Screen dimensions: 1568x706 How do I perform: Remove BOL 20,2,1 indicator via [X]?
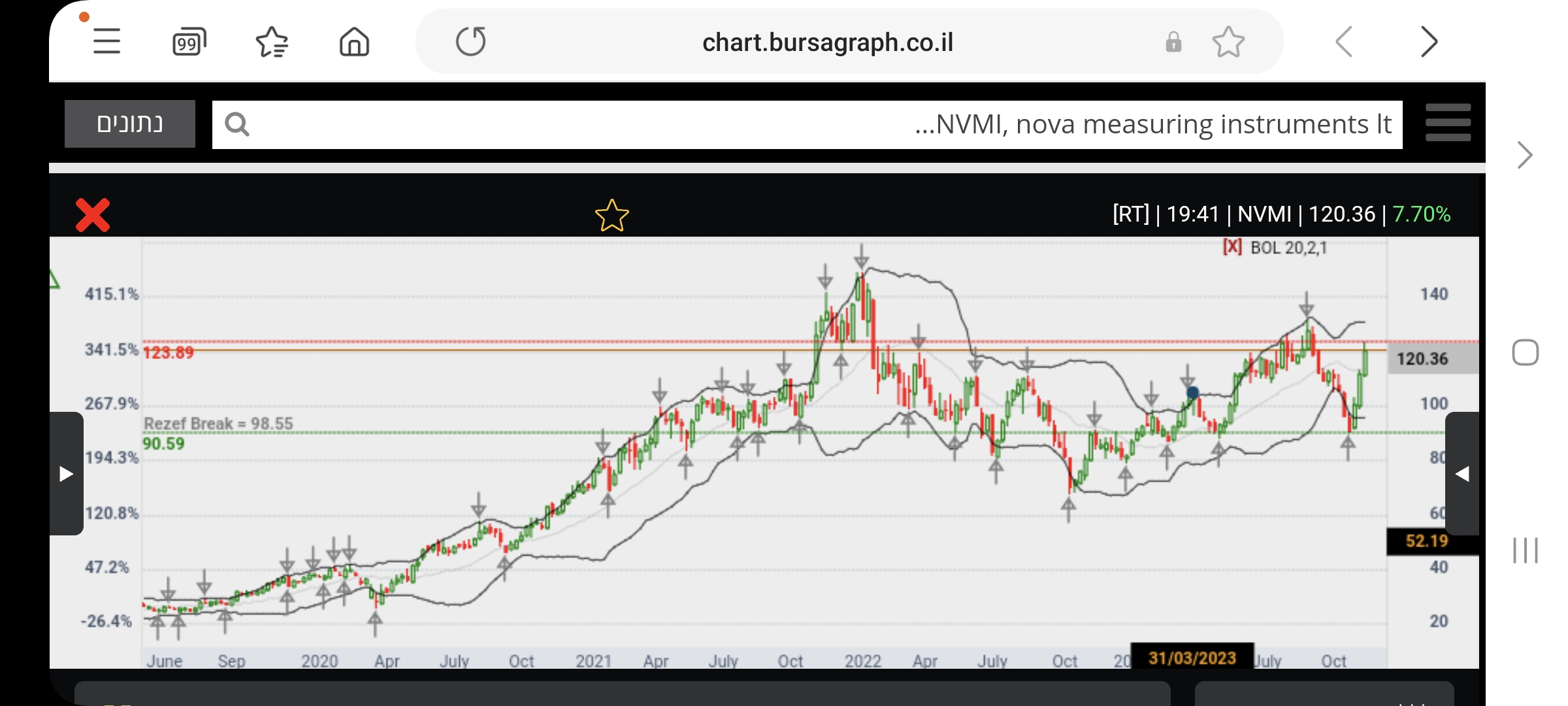click(x=1232, y=247)
